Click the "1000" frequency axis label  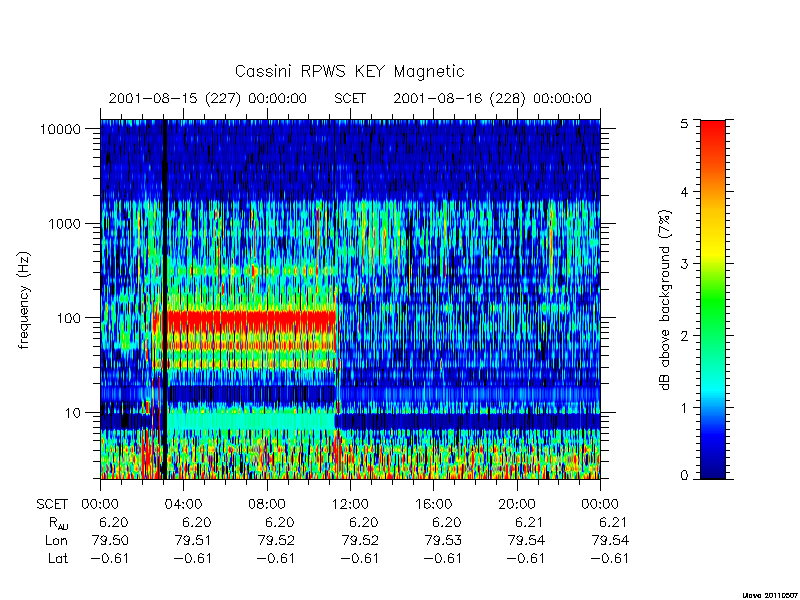(65, 224)
